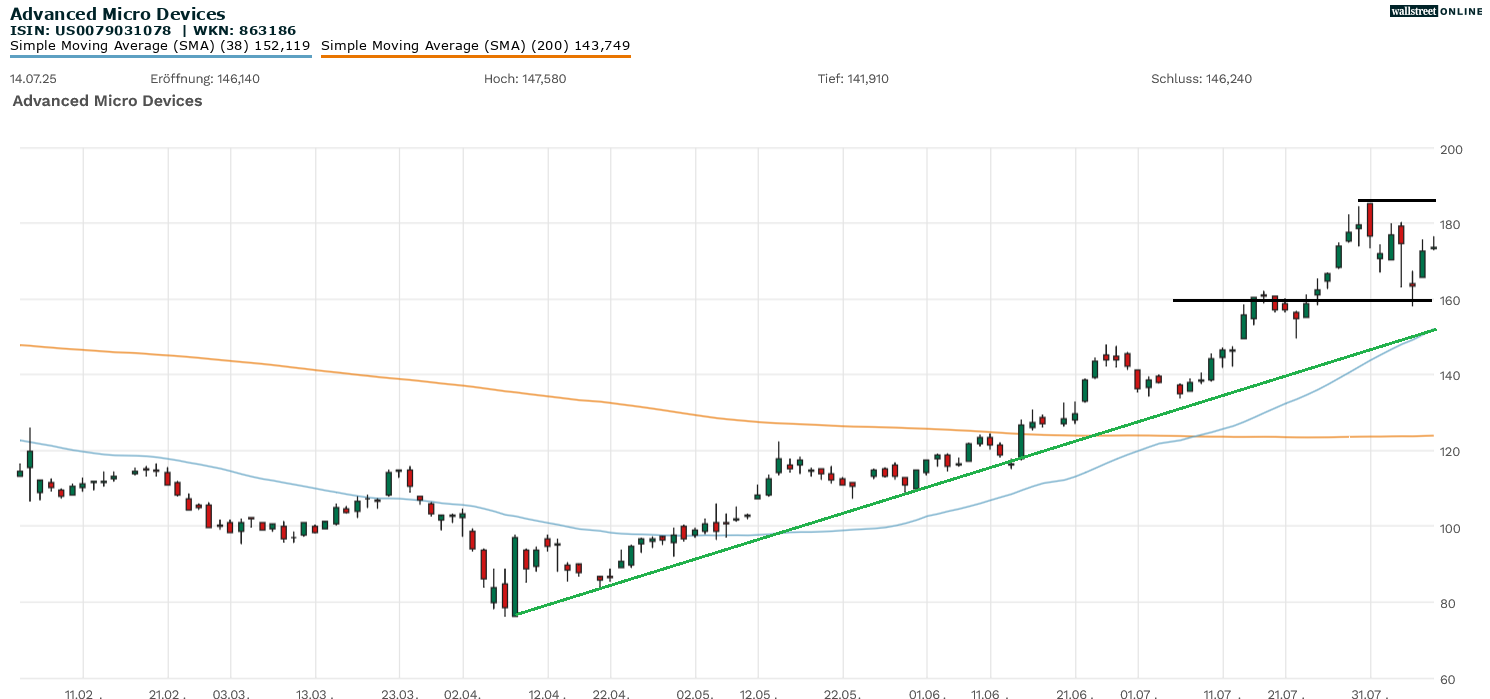Click the 11.07. date axis label
Screen dimensions: 1490x699
pyautogui.click(x=1221, y=693)
